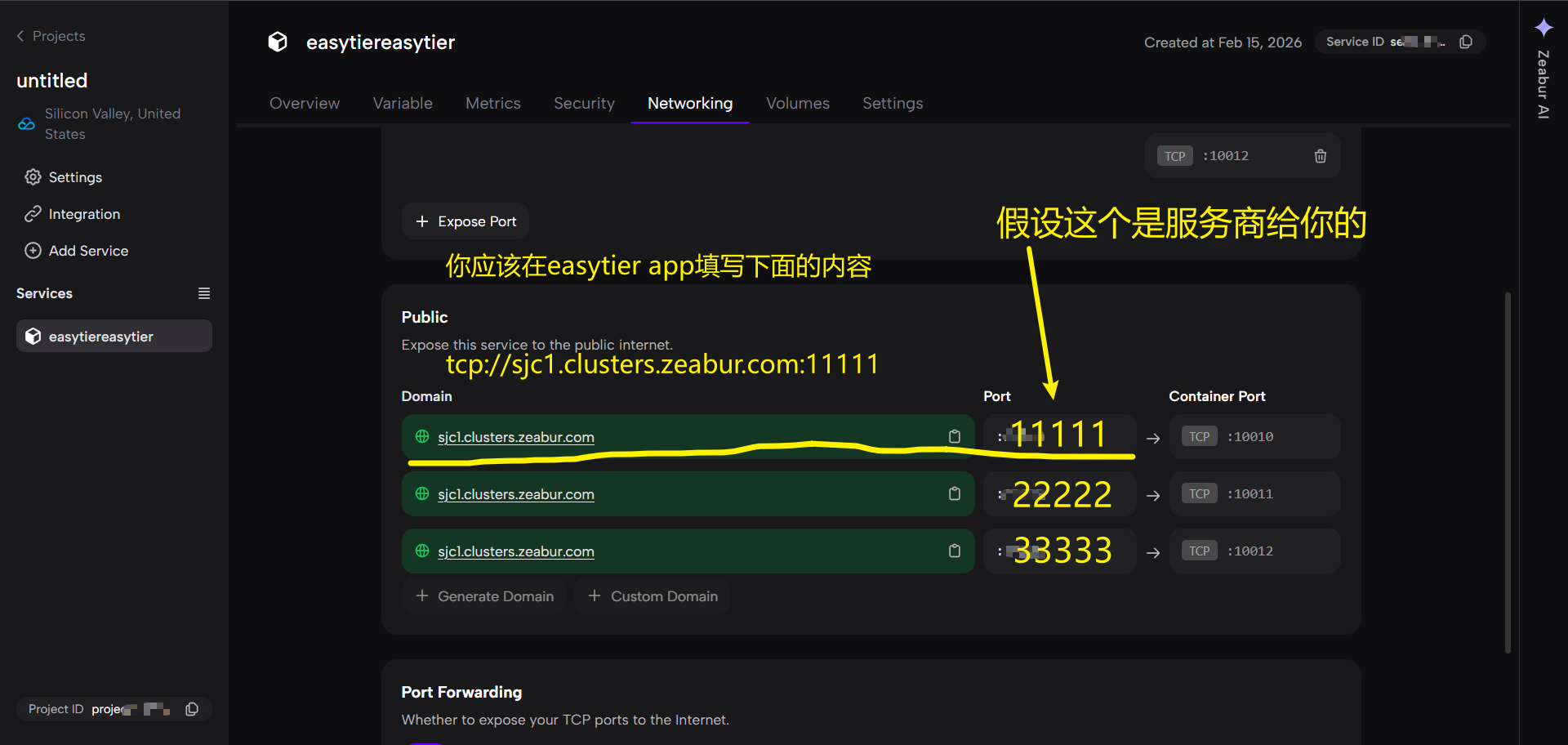Click container port TCP :10012 field
The image size is (1568, 745).
tap(1254, 551)
